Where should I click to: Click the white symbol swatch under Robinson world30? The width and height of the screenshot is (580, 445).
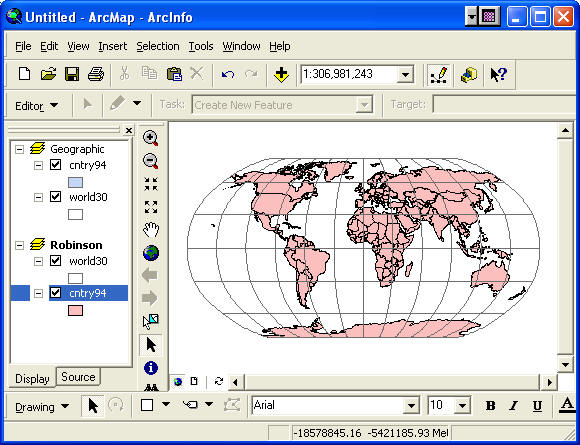pyautogui.click(x=75, y=278)
